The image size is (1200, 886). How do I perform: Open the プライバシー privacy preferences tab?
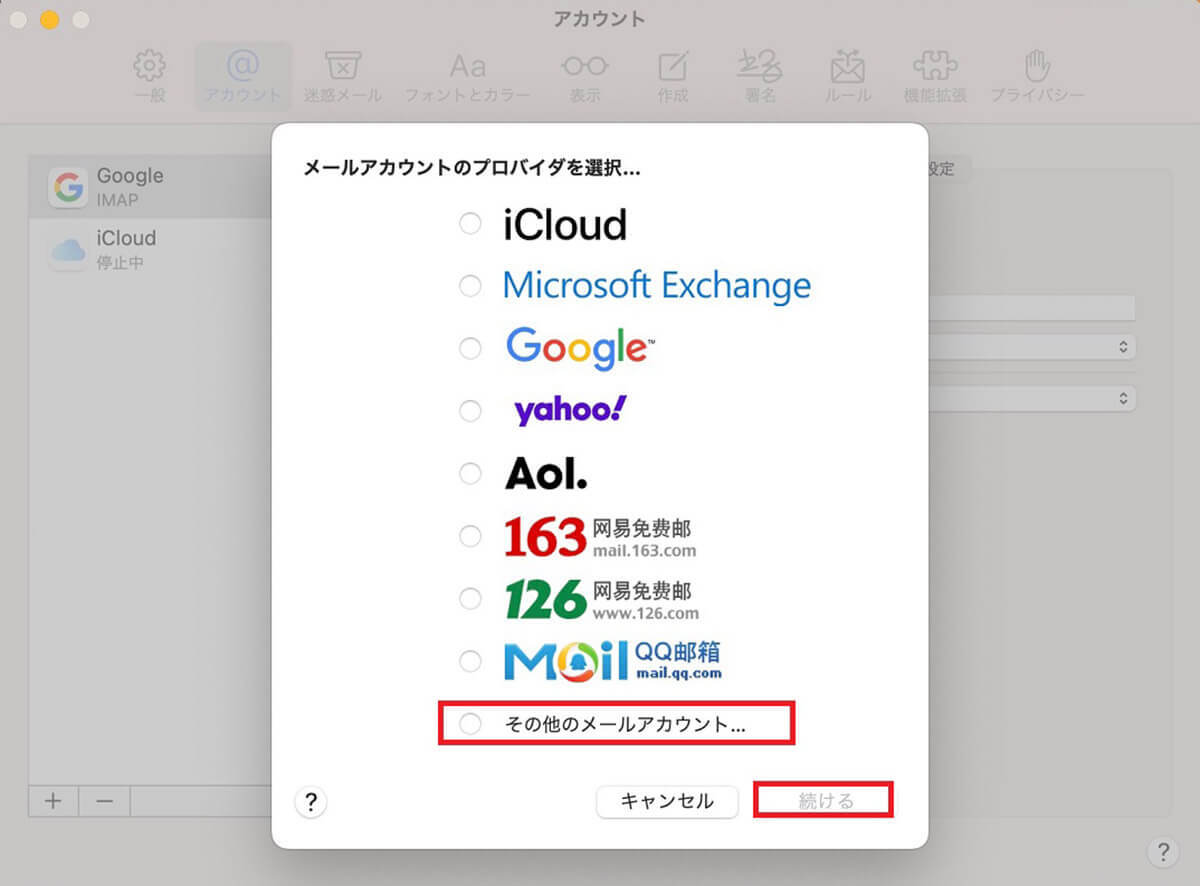tap(1037, 77)
